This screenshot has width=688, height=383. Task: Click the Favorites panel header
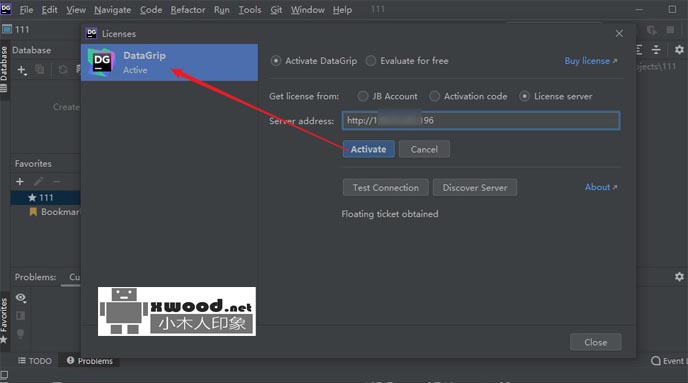[x=33, y=164]
